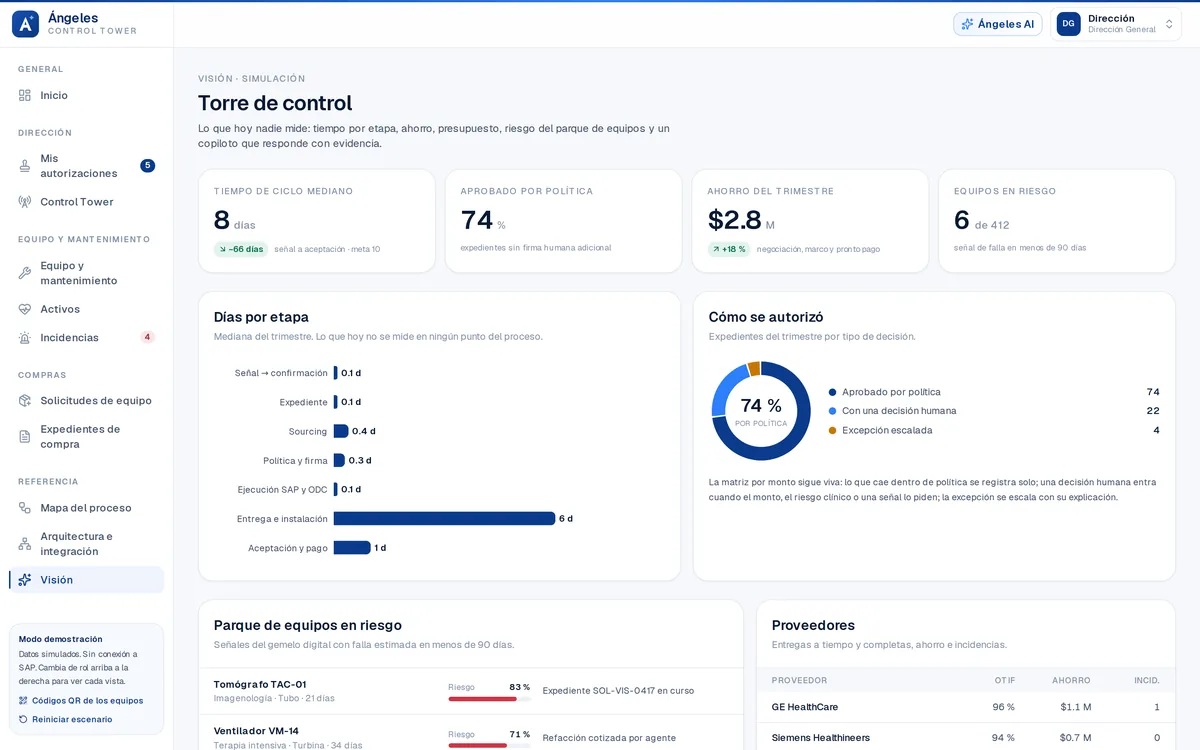Click the Aceptación y pago 1 d bar

click(x=352, y=548)
